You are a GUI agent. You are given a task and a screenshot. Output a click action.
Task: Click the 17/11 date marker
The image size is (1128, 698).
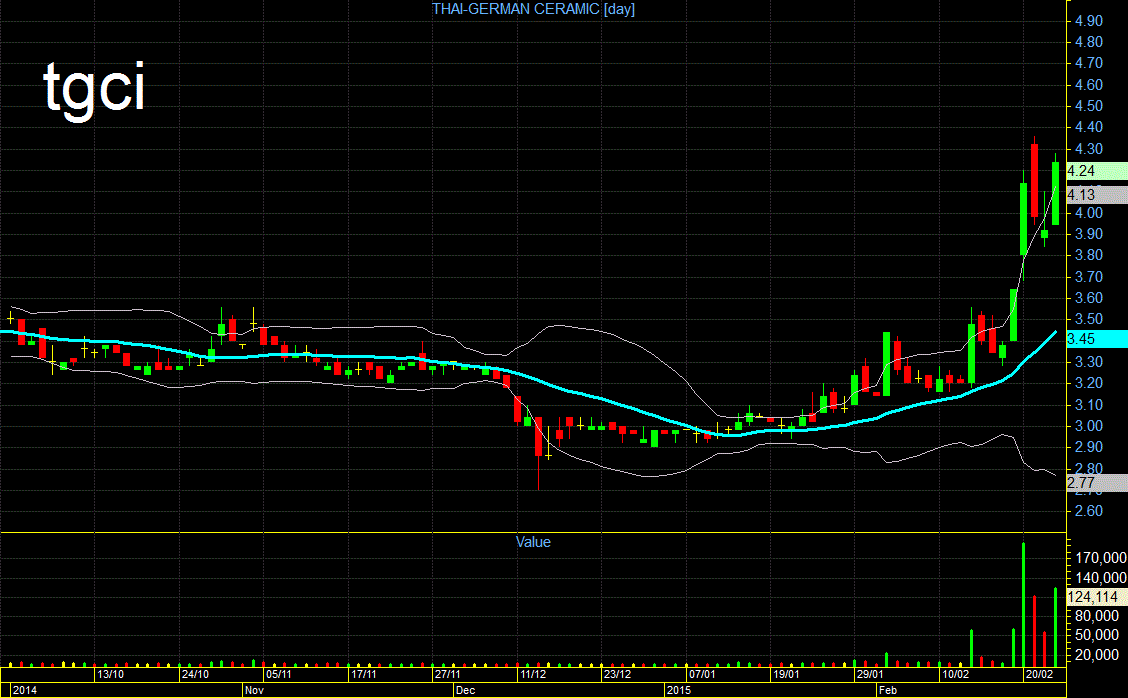[x=363, y=674]
